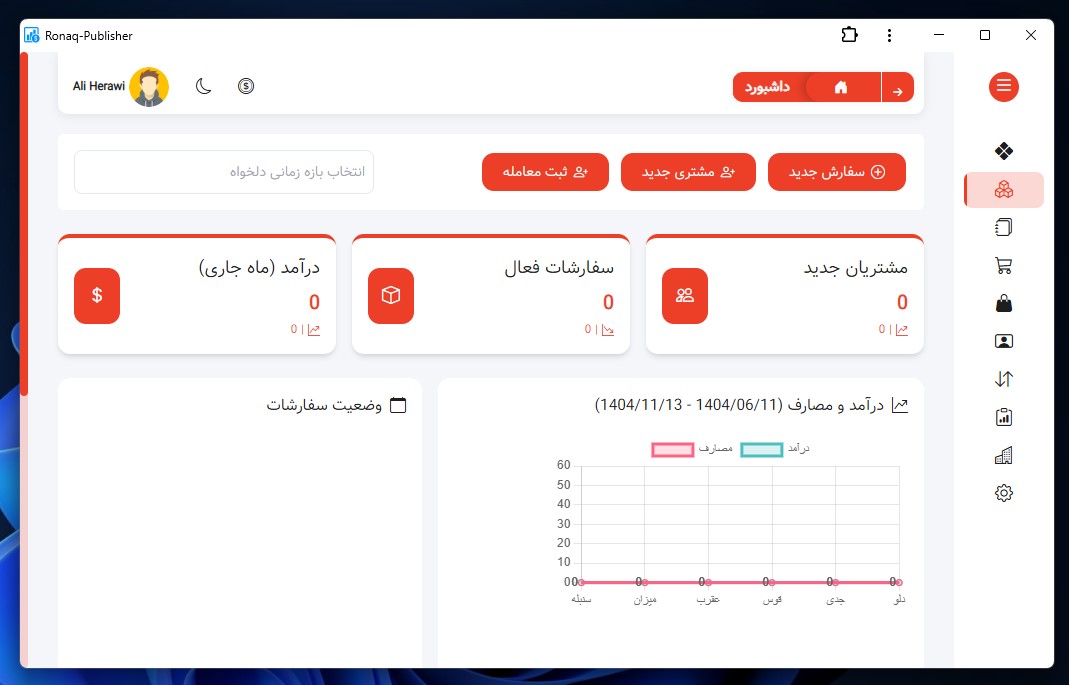Image resolution: width=1069 pixels, height=685 pixels.
Task: Open the customers contact card icon
Action: click(1004, 341)
